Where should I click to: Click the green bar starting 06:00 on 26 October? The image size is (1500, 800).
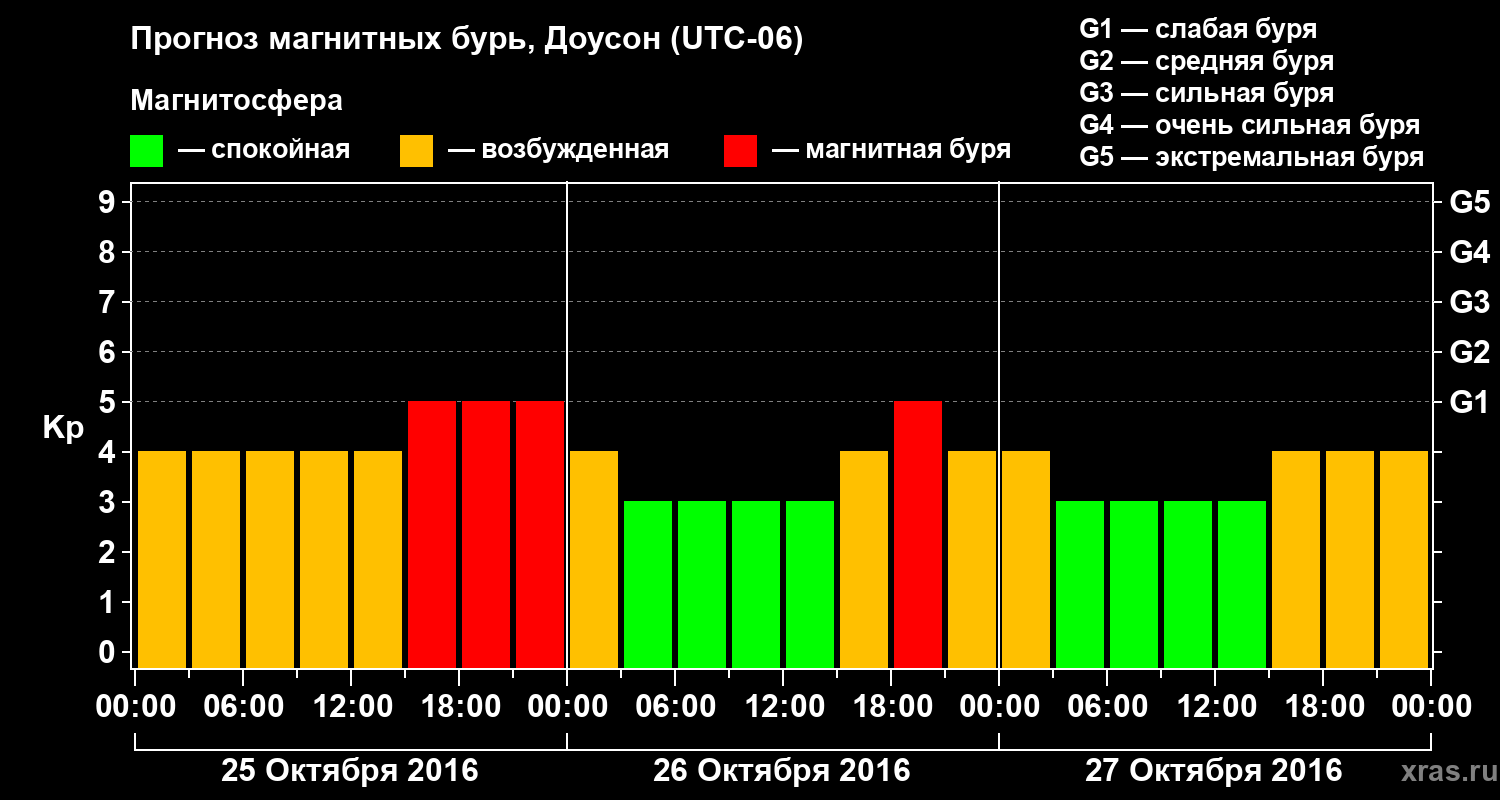tap(702, 584)
